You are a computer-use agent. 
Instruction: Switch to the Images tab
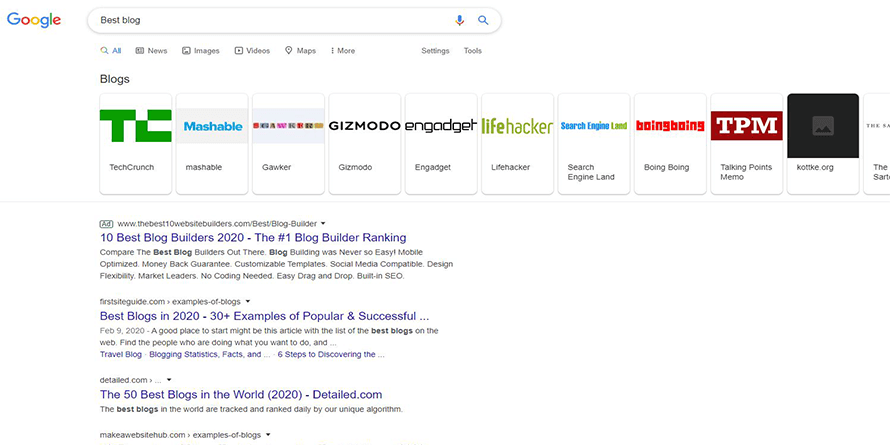coord(201,51)
